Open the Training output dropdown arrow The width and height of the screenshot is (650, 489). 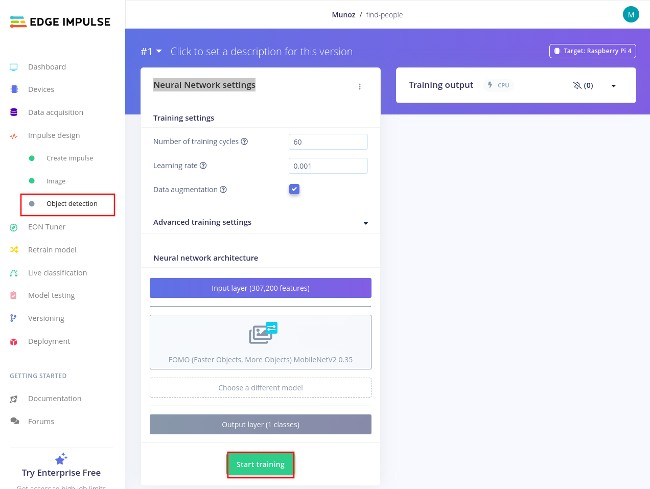tap(612, 86)
